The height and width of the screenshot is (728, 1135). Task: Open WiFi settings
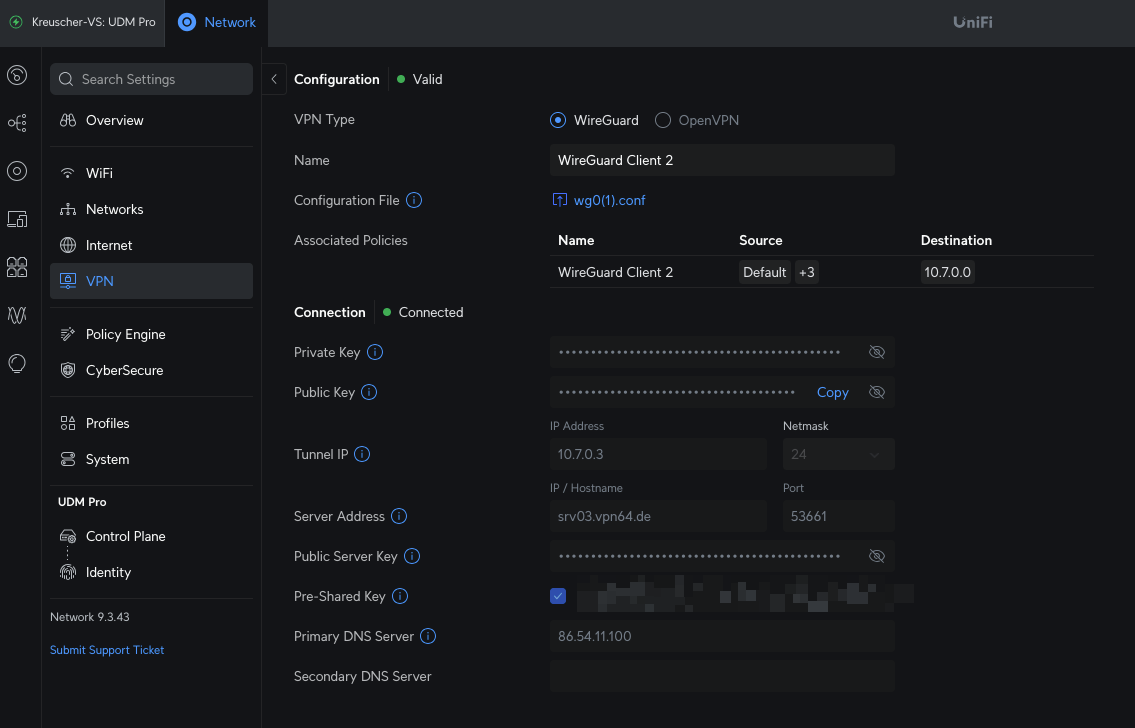(151, 173)
